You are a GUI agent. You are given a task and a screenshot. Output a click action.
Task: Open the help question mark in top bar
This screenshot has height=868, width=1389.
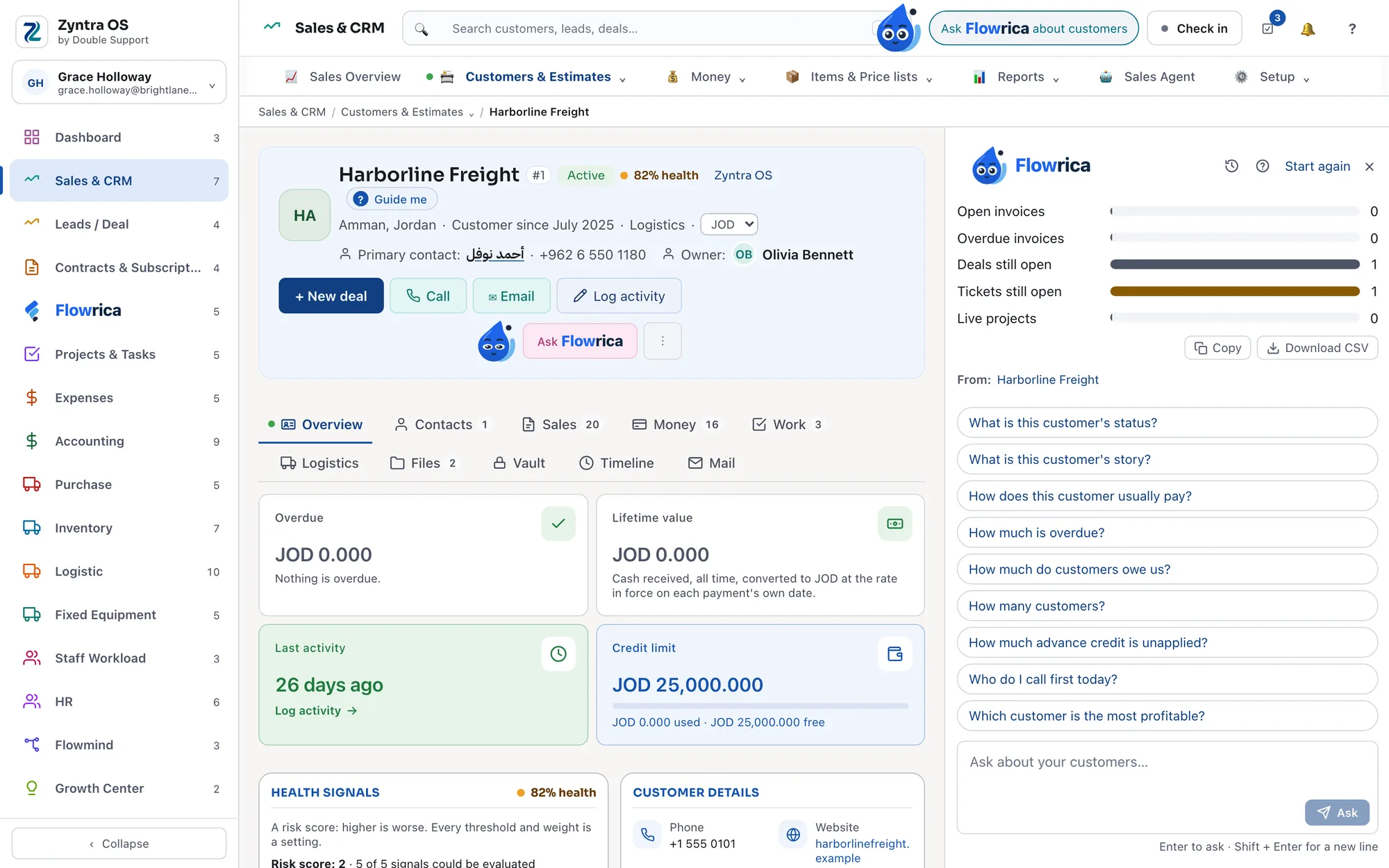tap(1351, 28)
